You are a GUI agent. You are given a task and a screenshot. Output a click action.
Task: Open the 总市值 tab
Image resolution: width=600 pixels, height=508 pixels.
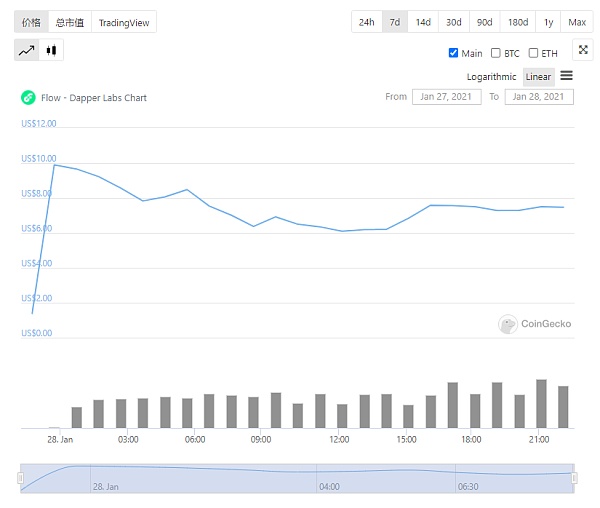pyautogui.click(x=70, y=22)
